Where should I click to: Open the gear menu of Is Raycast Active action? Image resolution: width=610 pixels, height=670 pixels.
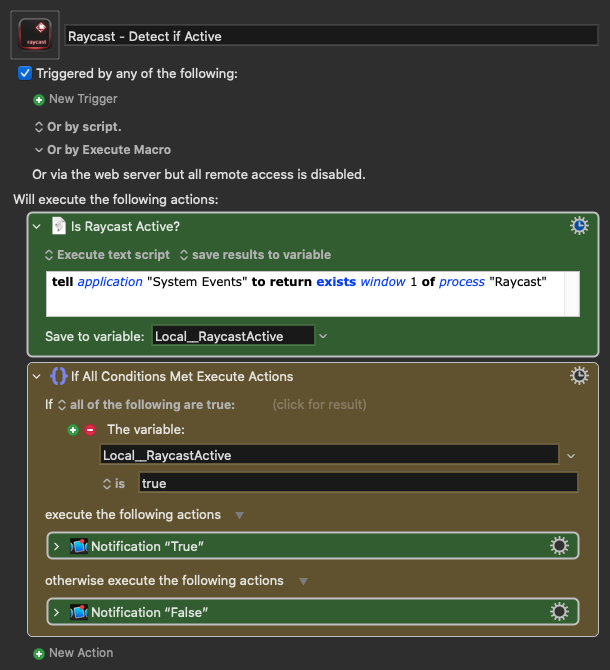coord(579,226)
